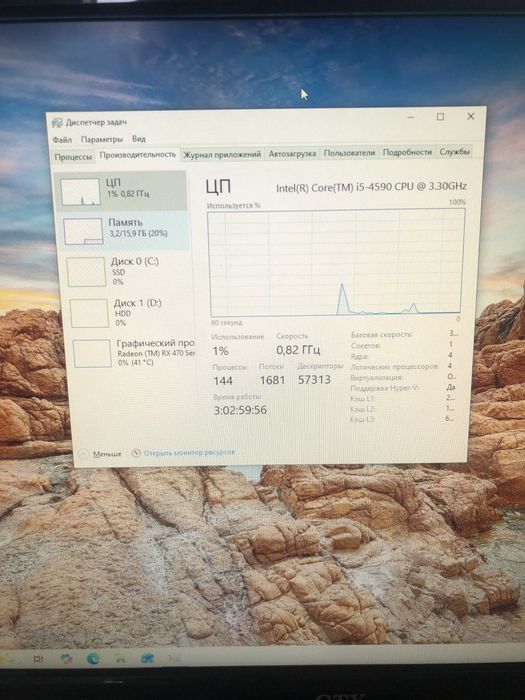Click the Диспетчер задач title bar icon
Image resolution: width=525 pixels, height=700 pixels.
[57, 123]
